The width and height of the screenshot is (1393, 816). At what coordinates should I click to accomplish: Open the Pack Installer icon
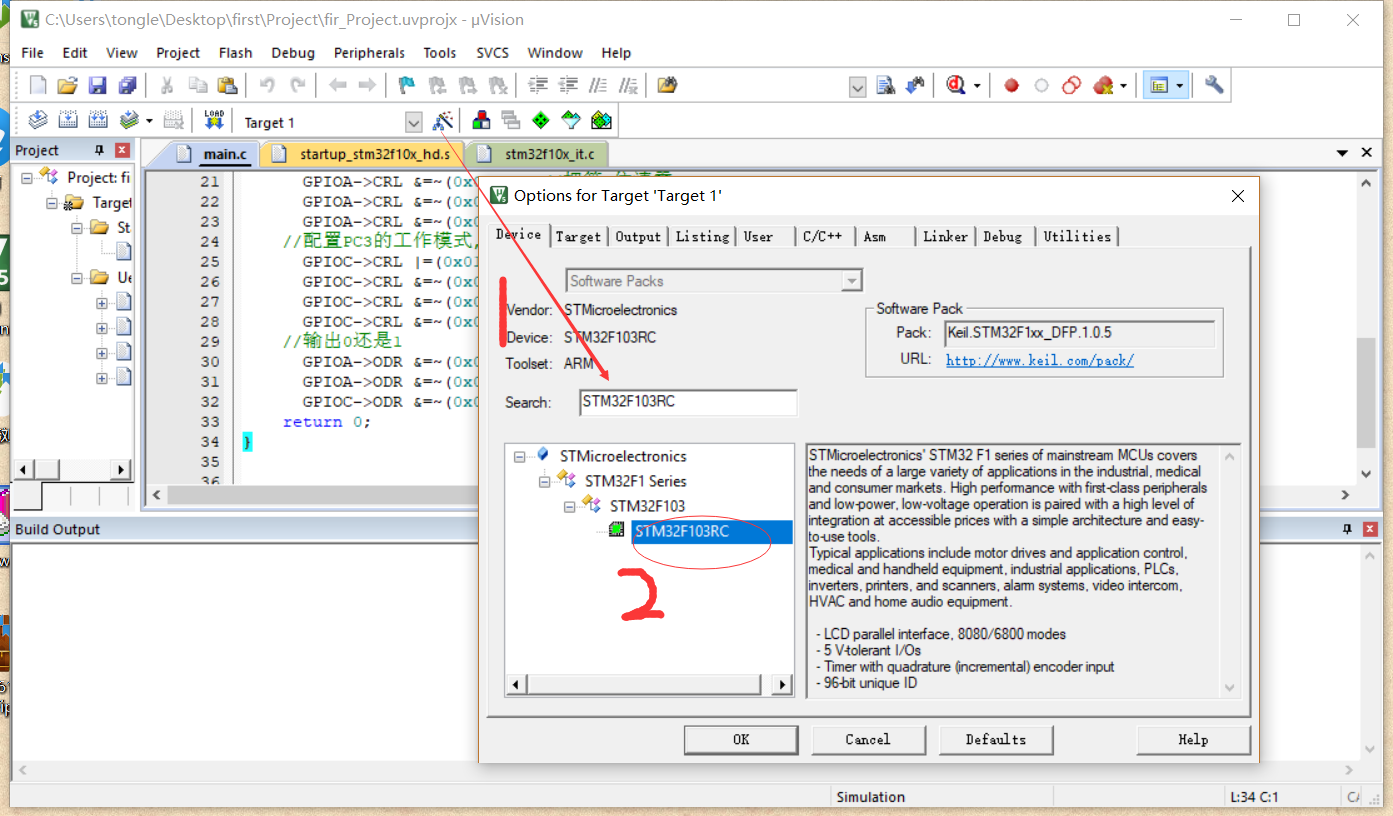[x=601, y=121]
